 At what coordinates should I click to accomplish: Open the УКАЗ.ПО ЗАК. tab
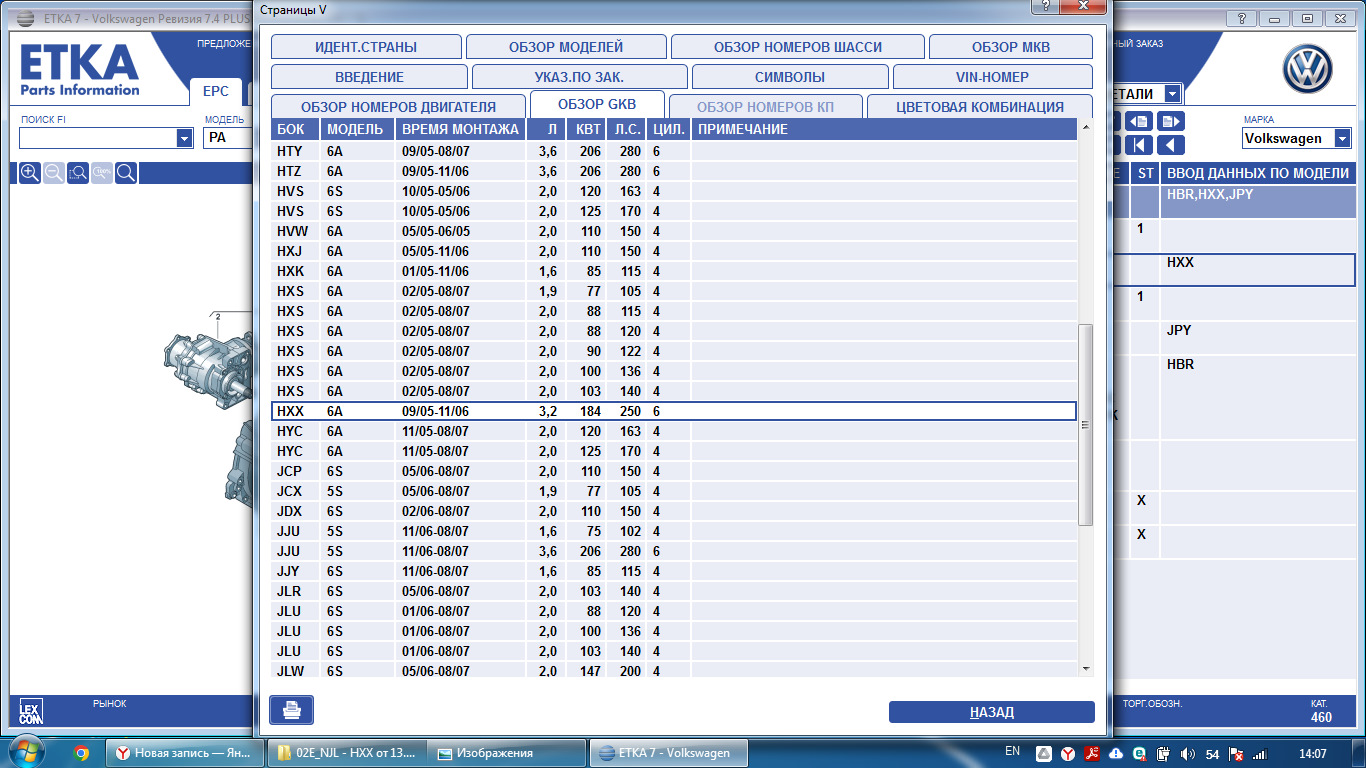click(x=580, y=77)
